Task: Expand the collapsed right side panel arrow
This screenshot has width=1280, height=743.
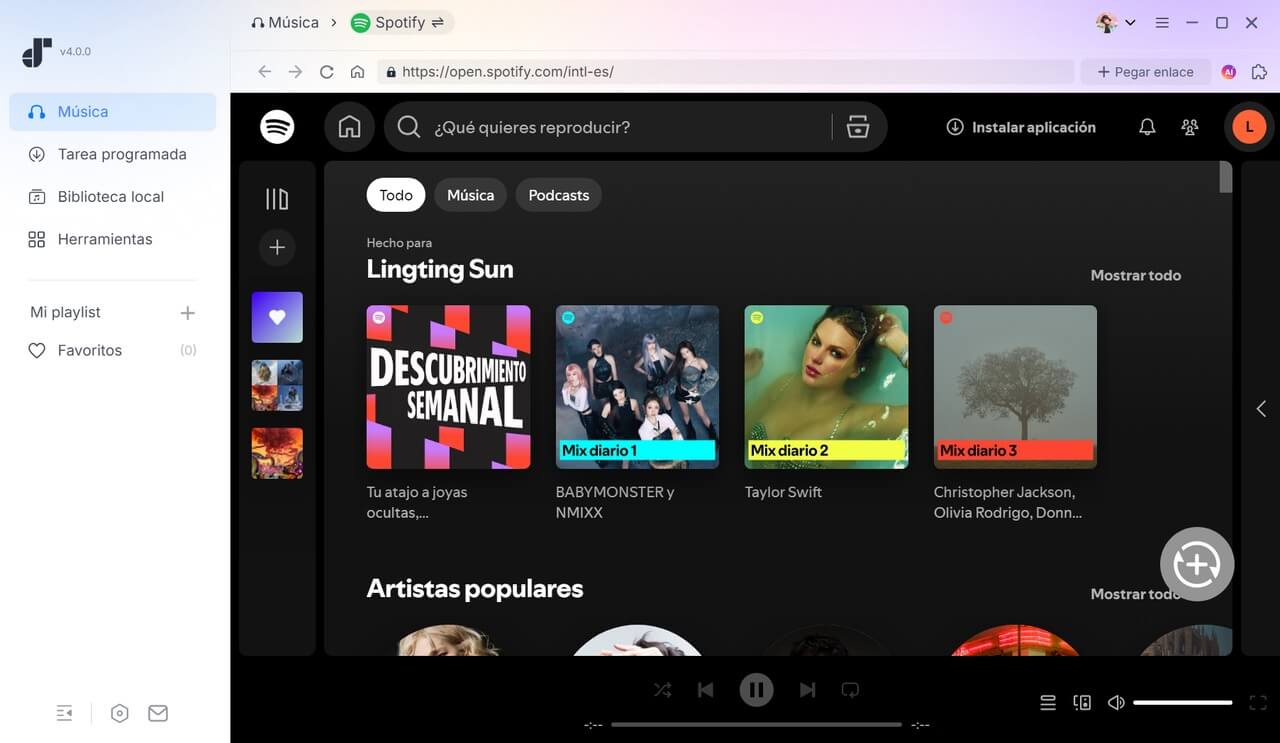Action: [1260, 408]
